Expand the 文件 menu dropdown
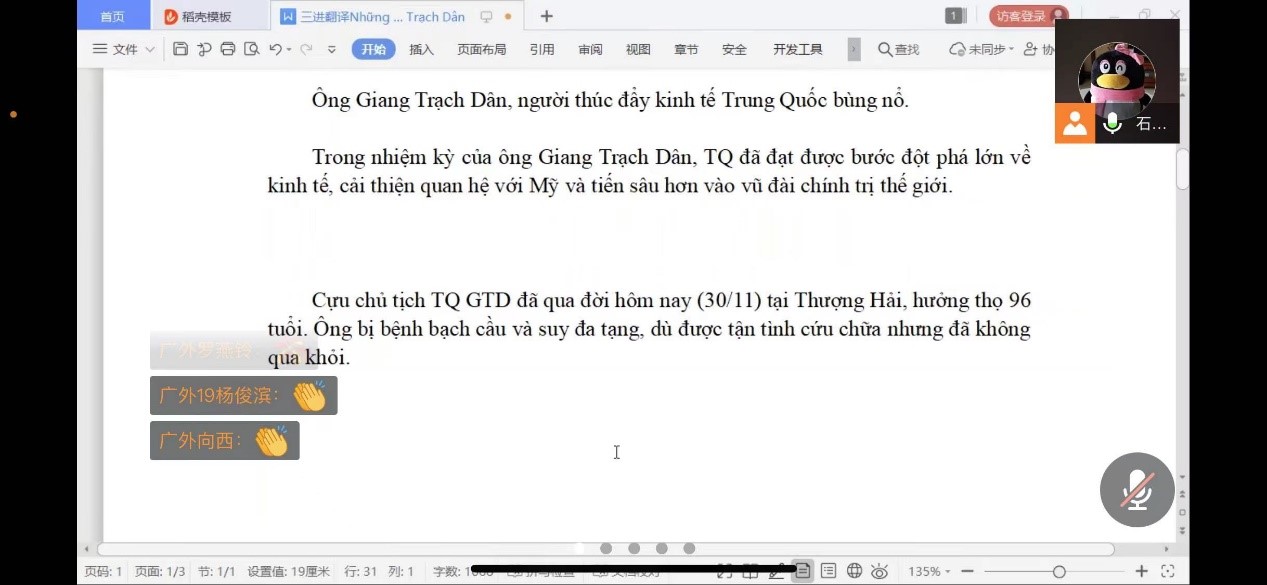The width and height of the screenshot is (1267, 585). pos(124,49)
